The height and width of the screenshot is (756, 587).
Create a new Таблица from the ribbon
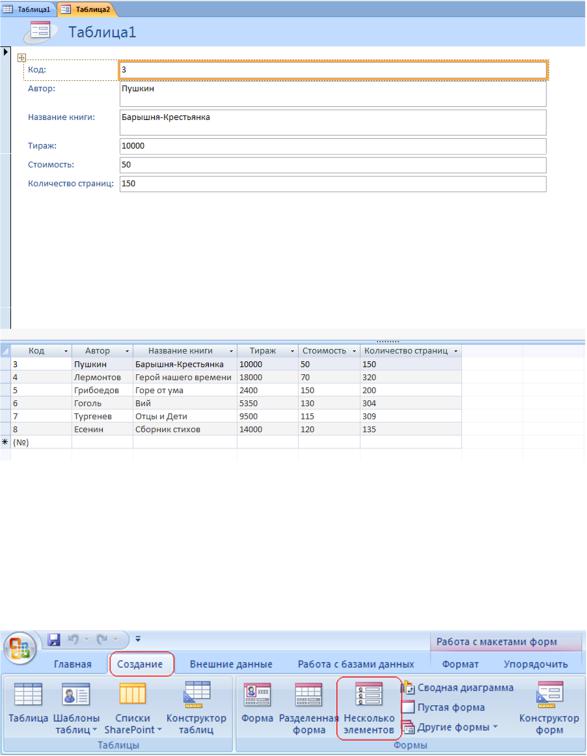click(28, 703)
